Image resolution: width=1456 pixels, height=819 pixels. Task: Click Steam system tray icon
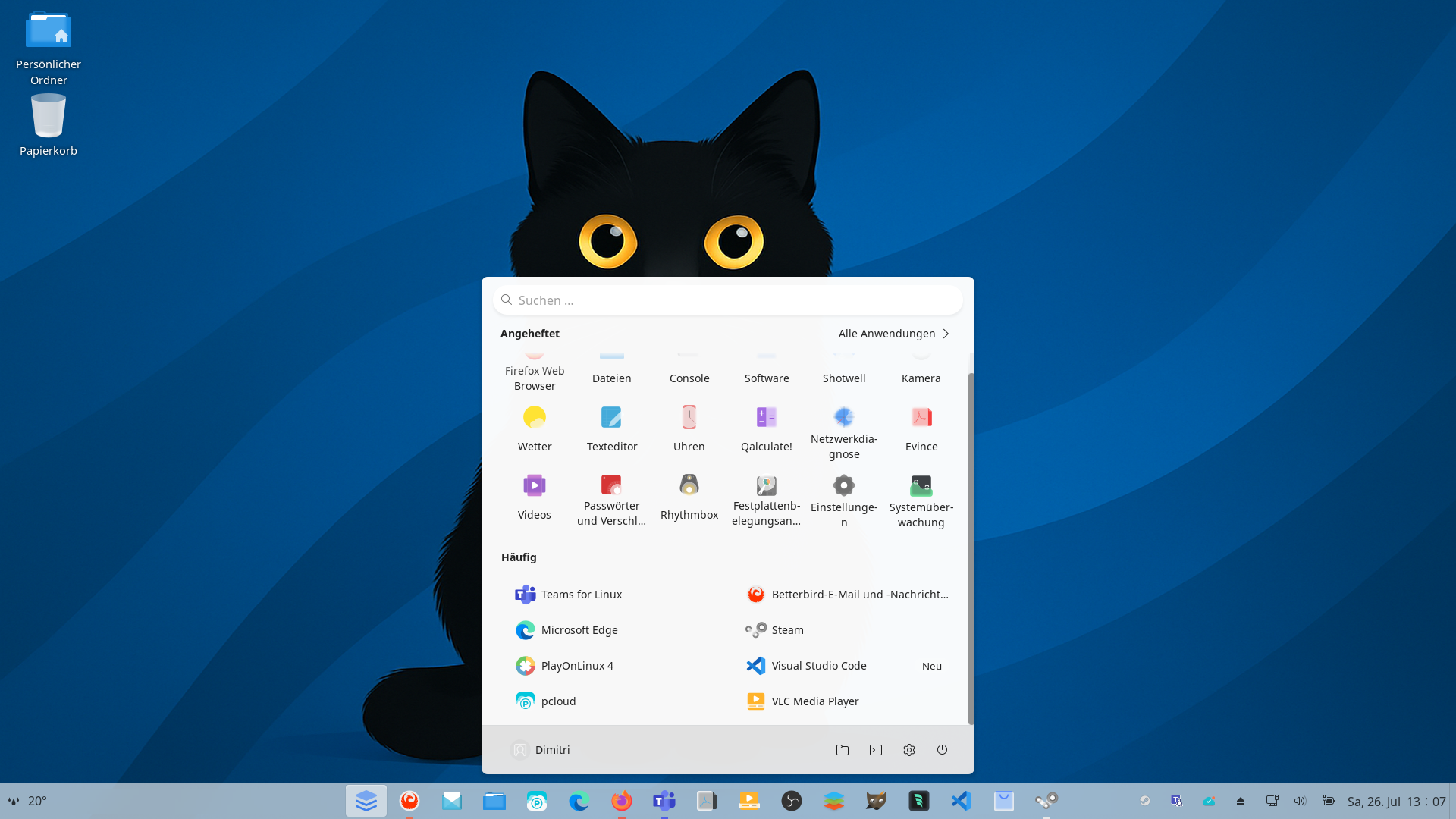point(1145,801)
